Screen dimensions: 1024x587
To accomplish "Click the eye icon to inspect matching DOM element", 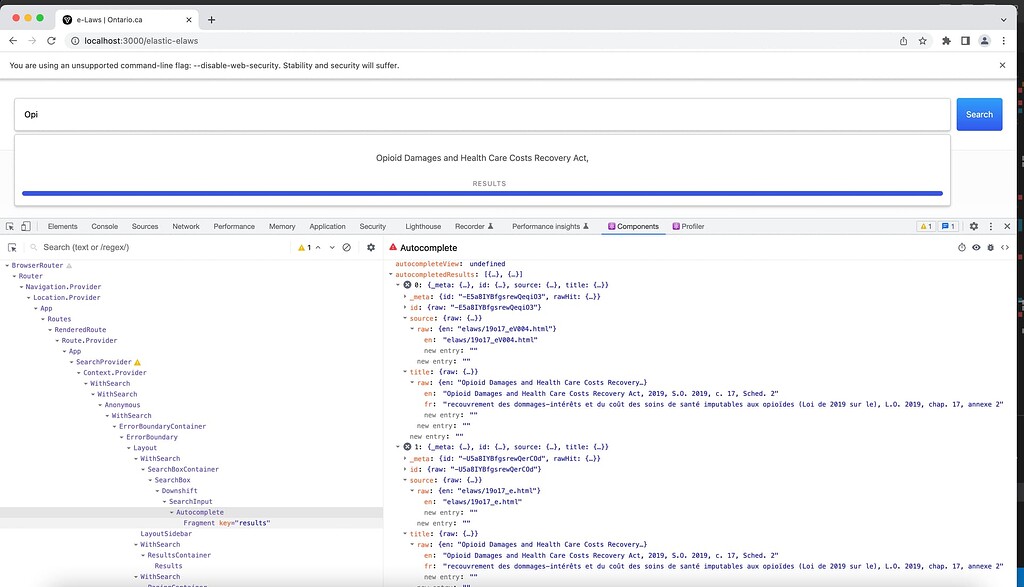I will (x=976, y=247).
